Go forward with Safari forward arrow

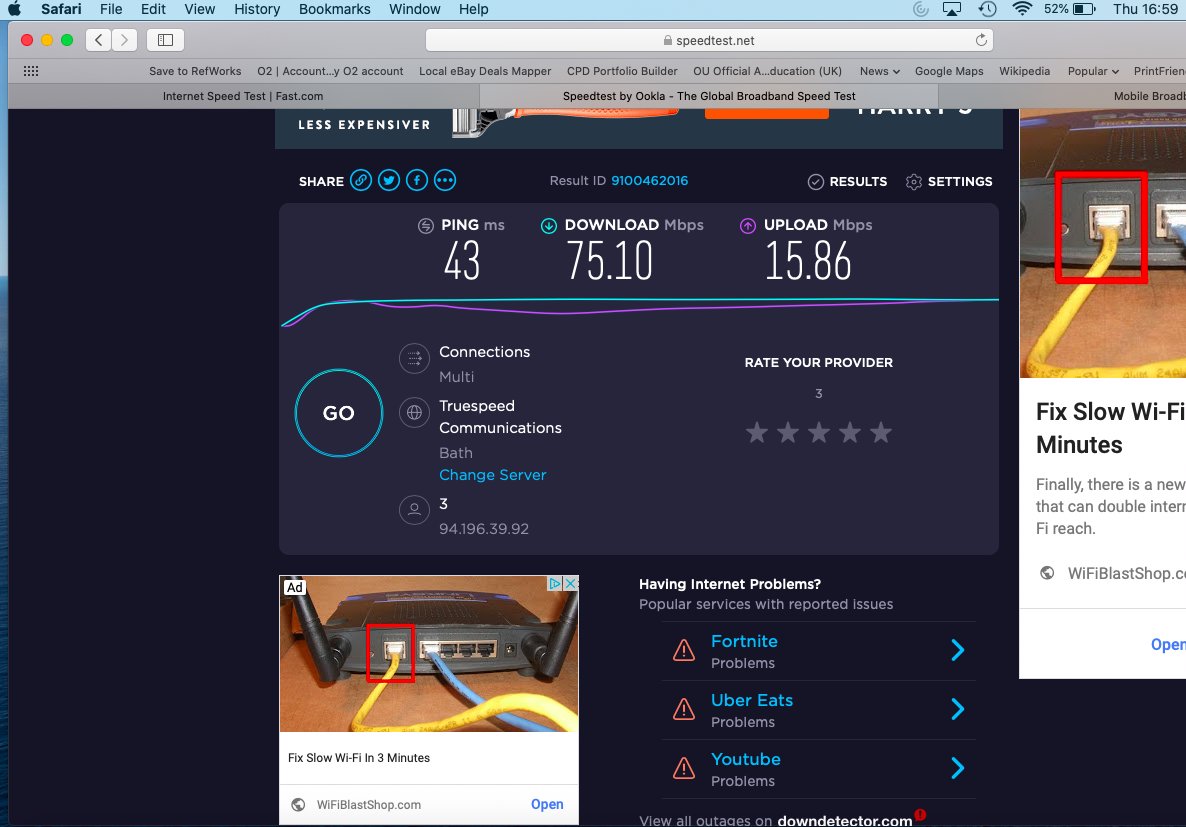click(124, 40)
